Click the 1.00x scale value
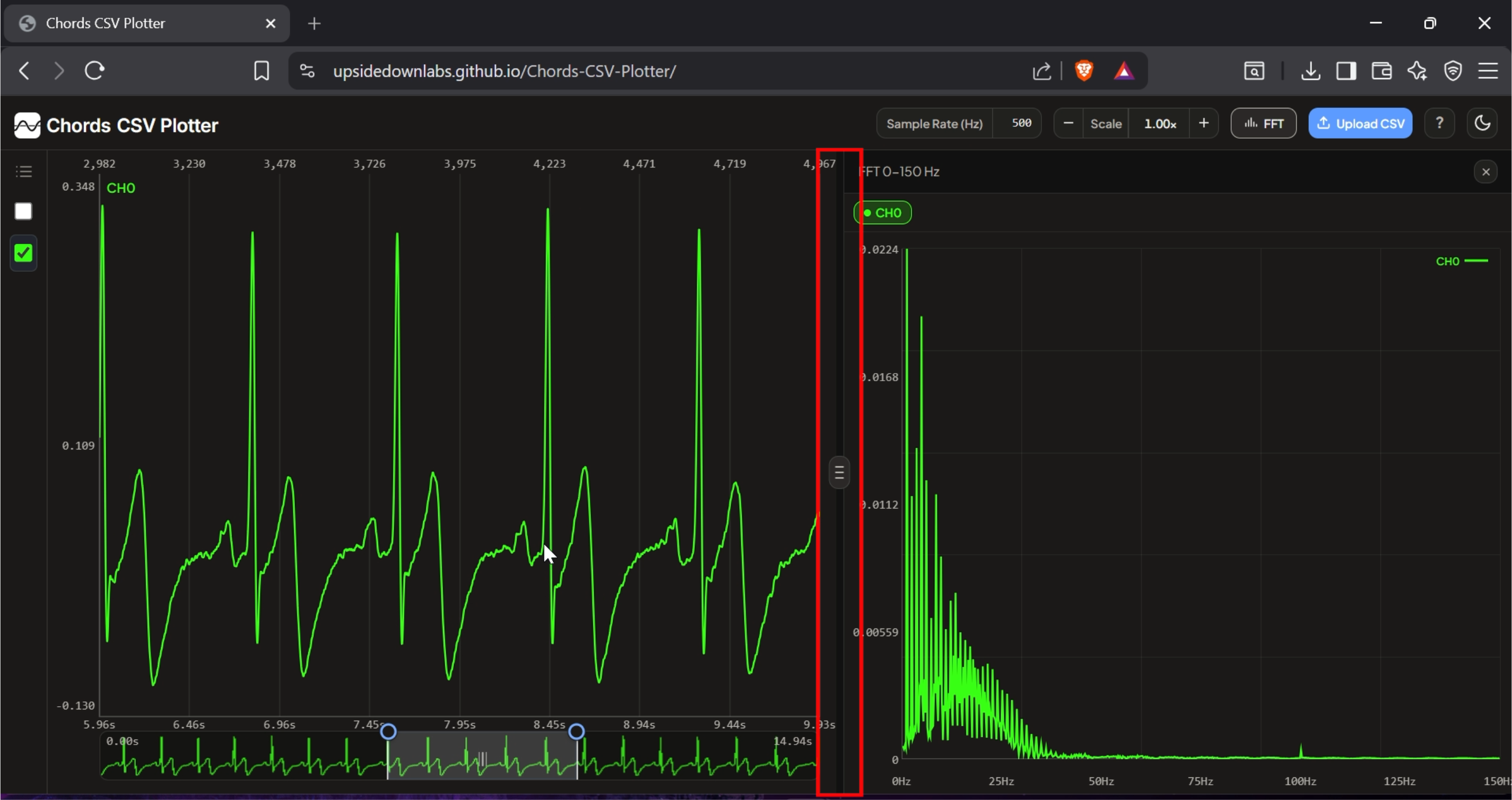 coord(1160,123)
